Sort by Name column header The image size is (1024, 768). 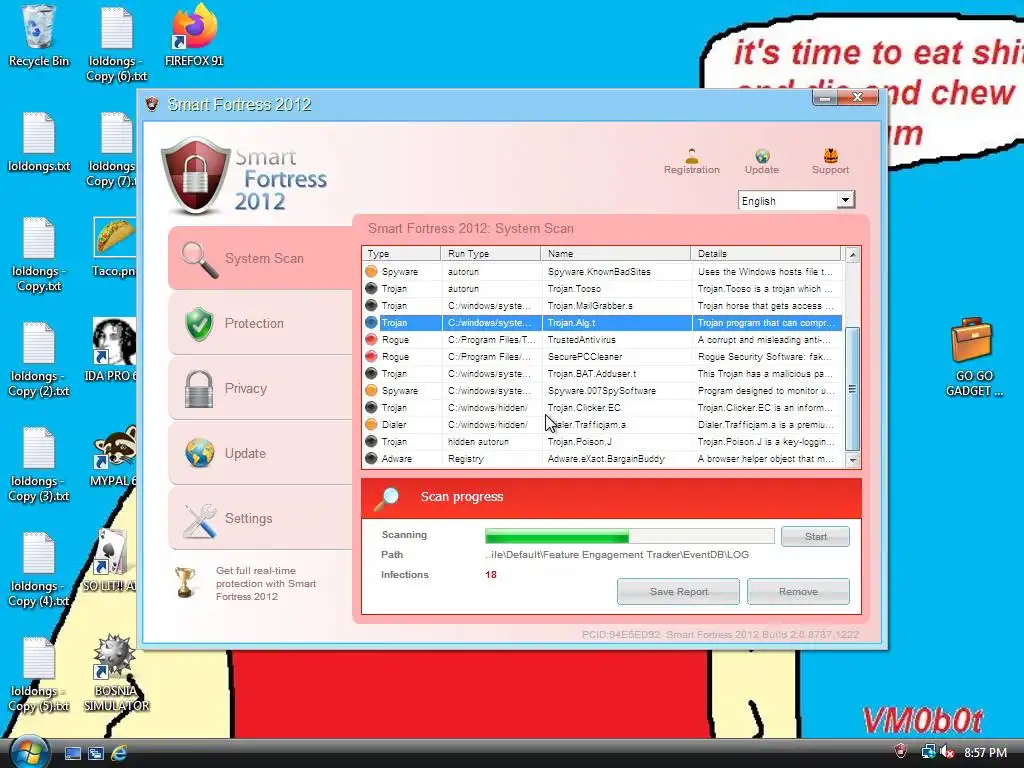[x=616, y=253]
